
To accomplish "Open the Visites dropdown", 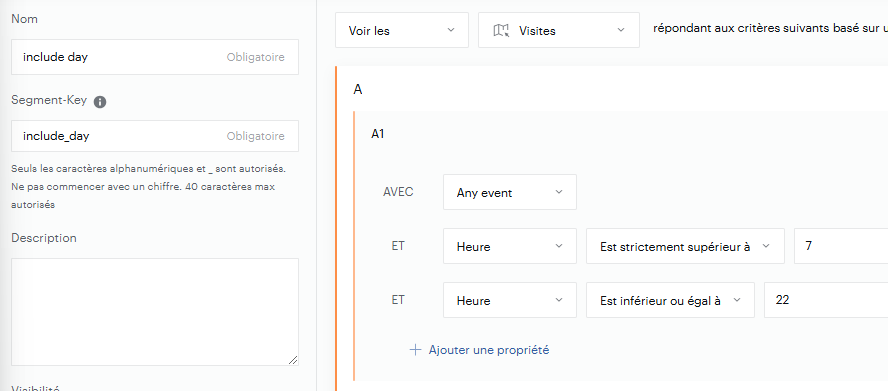I will pyautogui.click(x=559, y=30).
